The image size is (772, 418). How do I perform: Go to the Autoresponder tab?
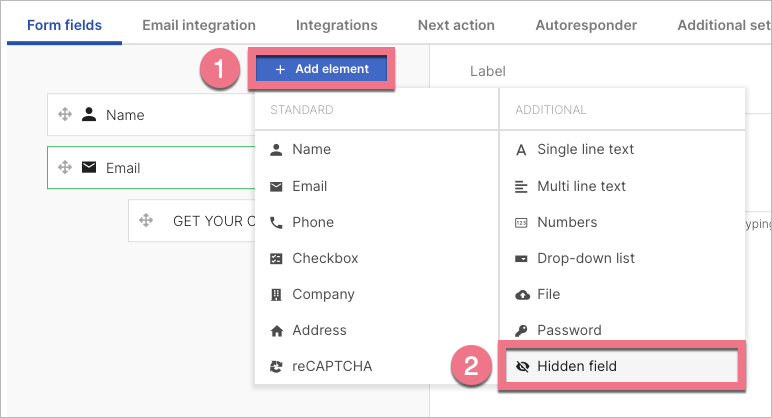tap(586, 25)
